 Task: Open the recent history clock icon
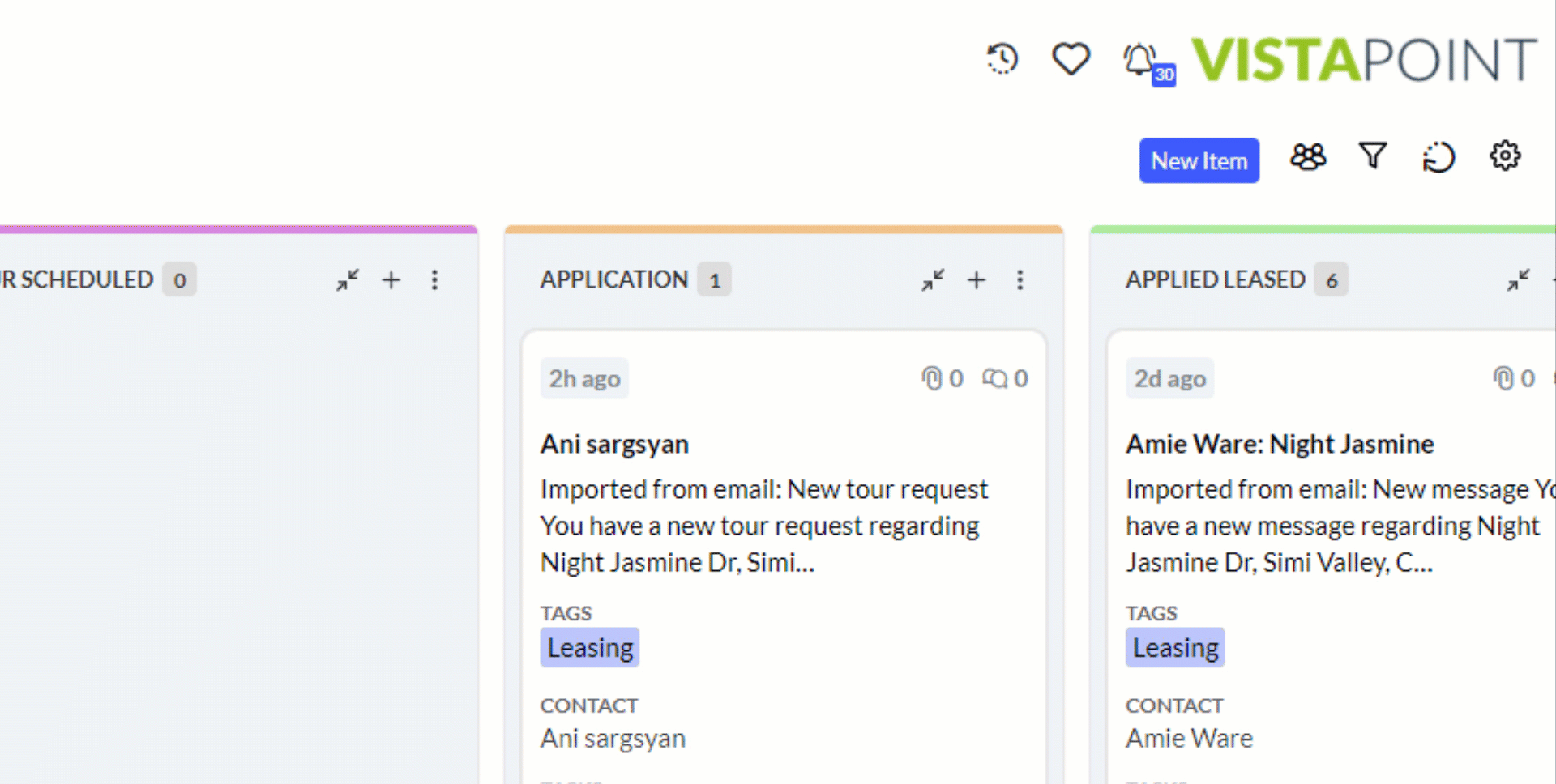point(1002,59)
